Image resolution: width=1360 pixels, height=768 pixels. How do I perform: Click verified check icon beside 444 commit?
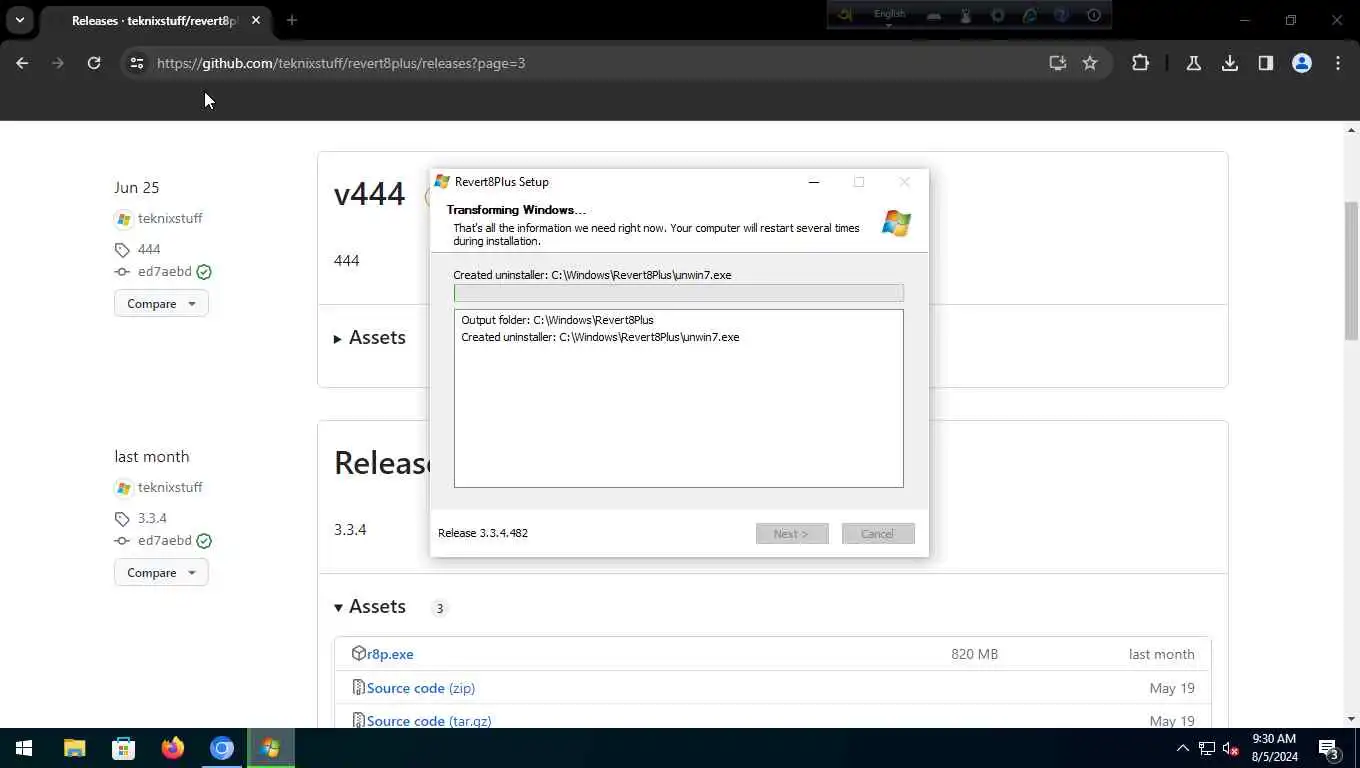coord(204,271)
